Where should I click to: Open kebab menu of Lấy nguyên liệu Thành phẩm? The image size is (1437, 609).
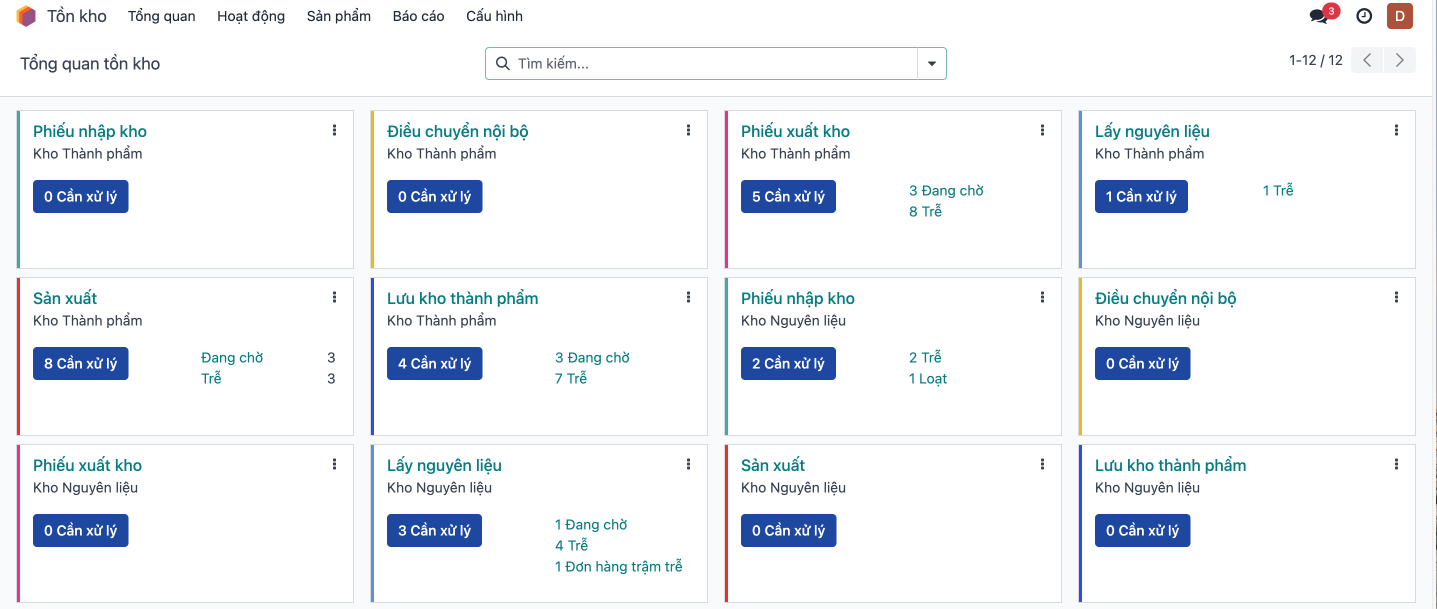tap(1396, 131)
